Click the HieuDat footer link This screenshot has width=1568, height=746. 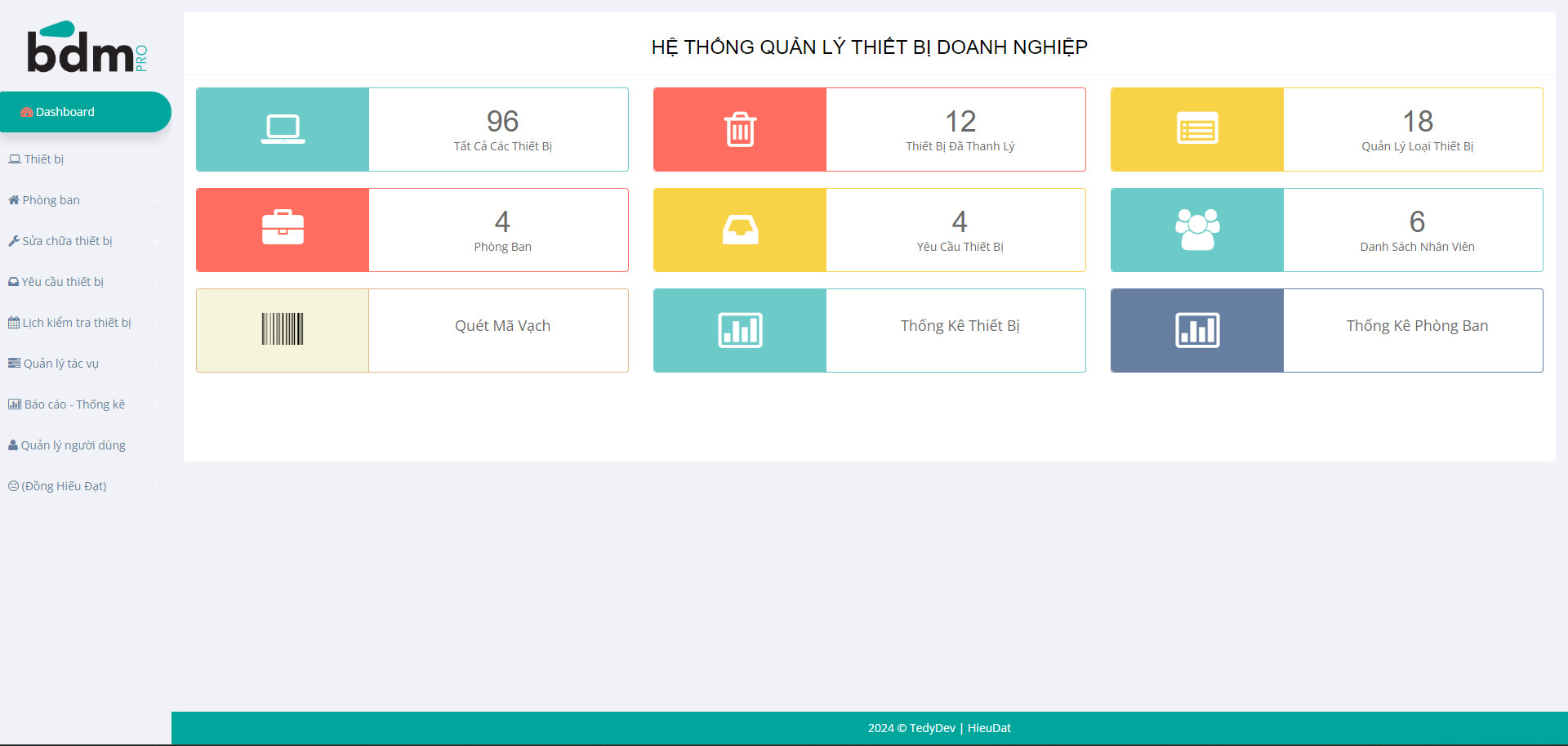tap(989, 728)
